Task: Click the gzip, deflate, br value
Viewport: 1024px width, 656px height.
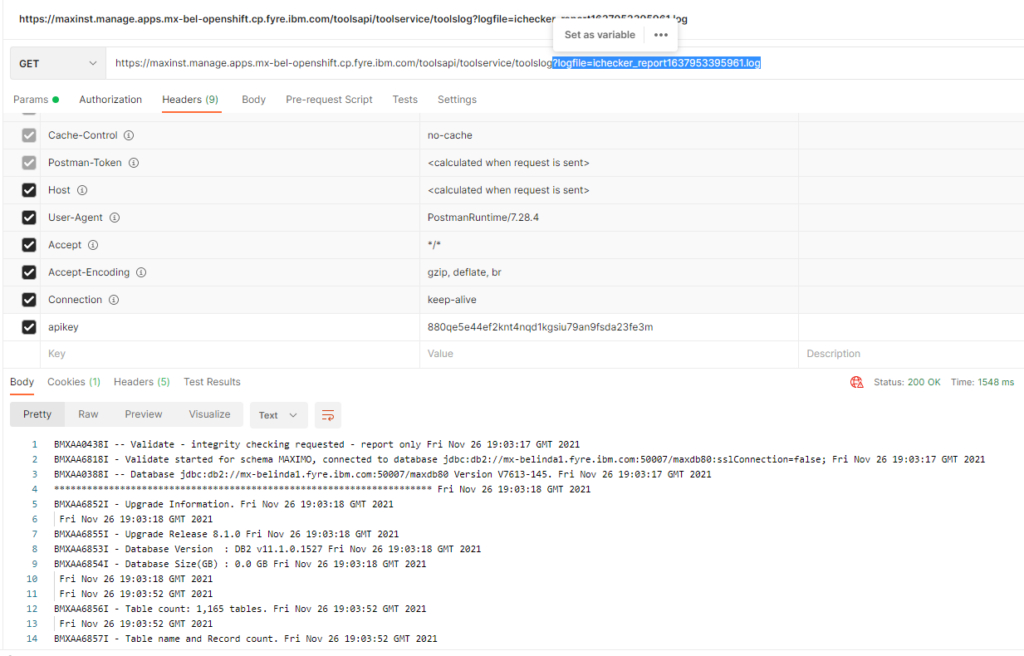Action: coord(464,272)
